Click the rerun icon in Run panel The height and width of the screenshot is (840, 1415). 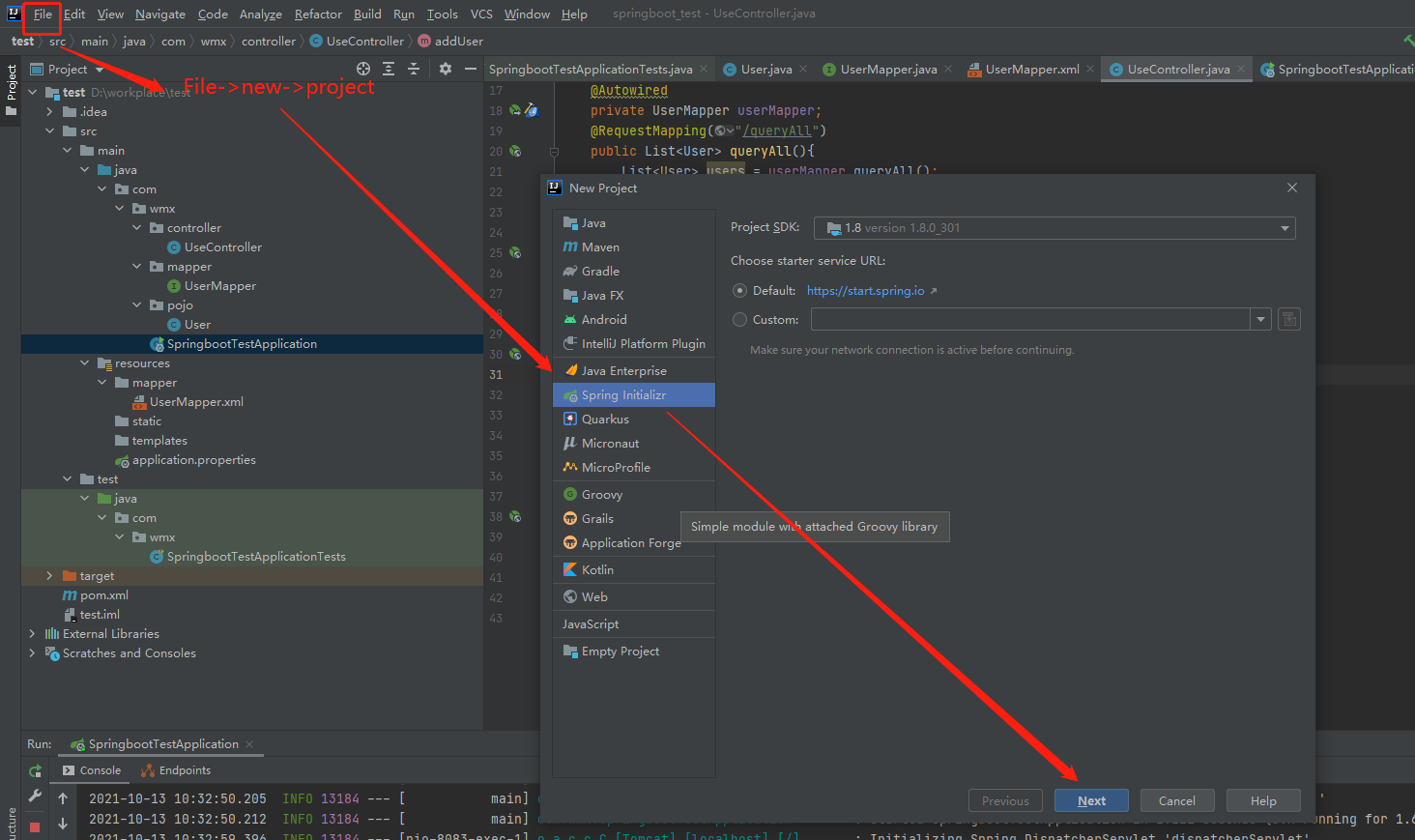[36, 770]
